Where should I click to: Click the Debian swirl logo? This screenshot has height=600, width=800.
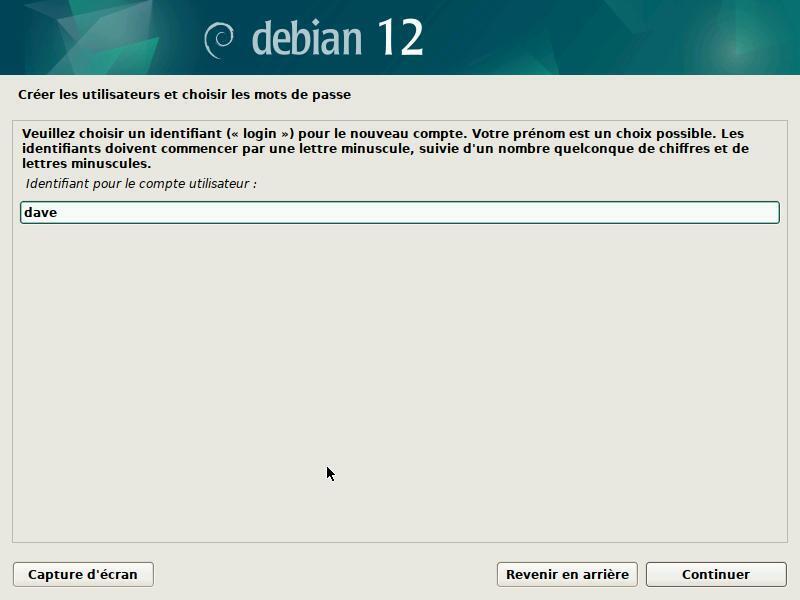pyautogui.click(x=213, y=37)
